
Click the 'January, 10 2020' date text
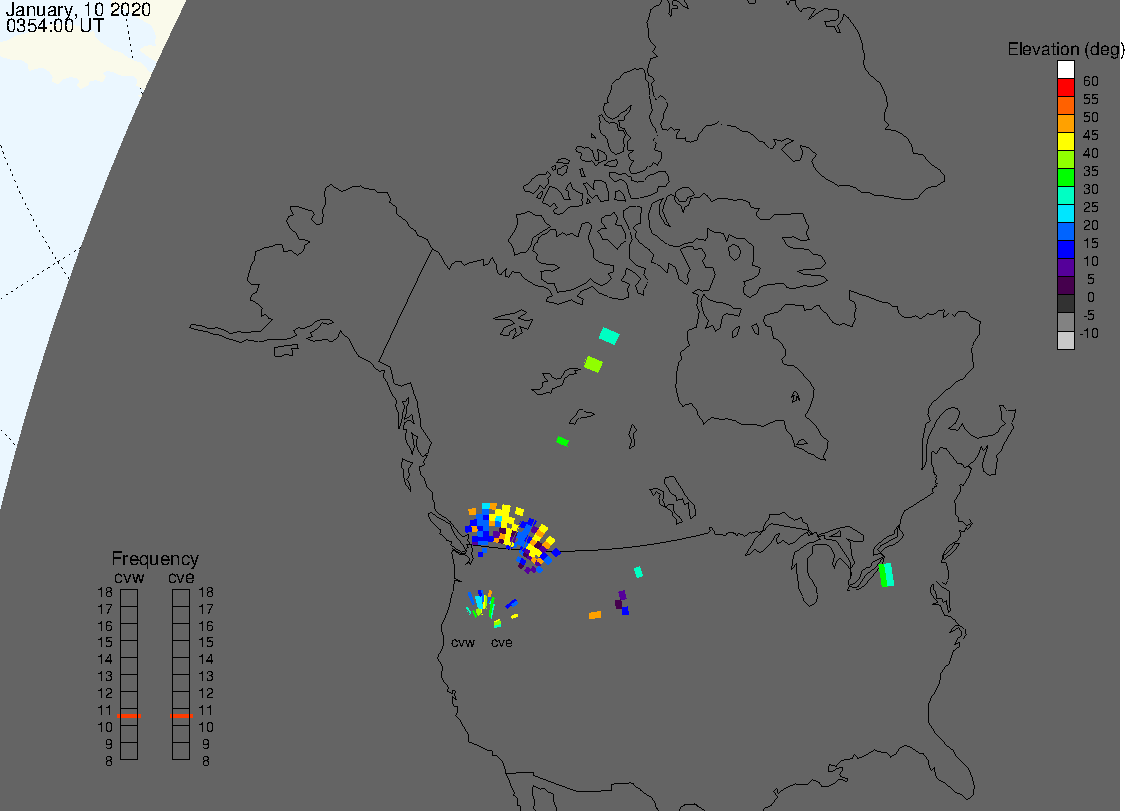pos(78,9)
